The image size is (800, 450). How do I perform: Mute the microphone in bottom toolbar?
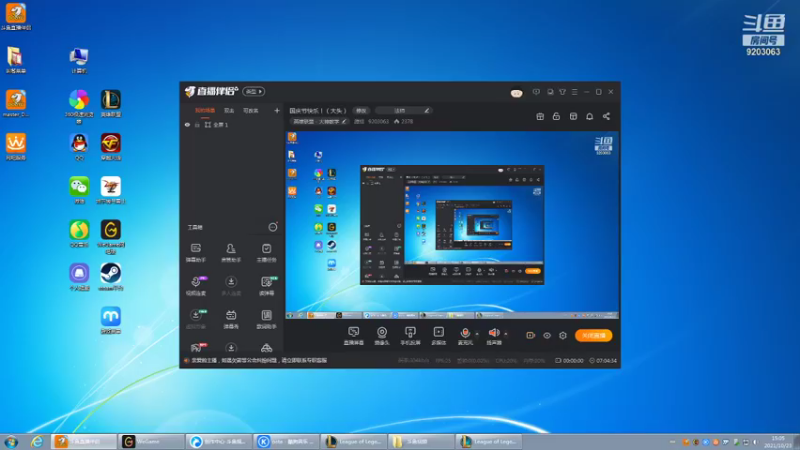point(465,335)
